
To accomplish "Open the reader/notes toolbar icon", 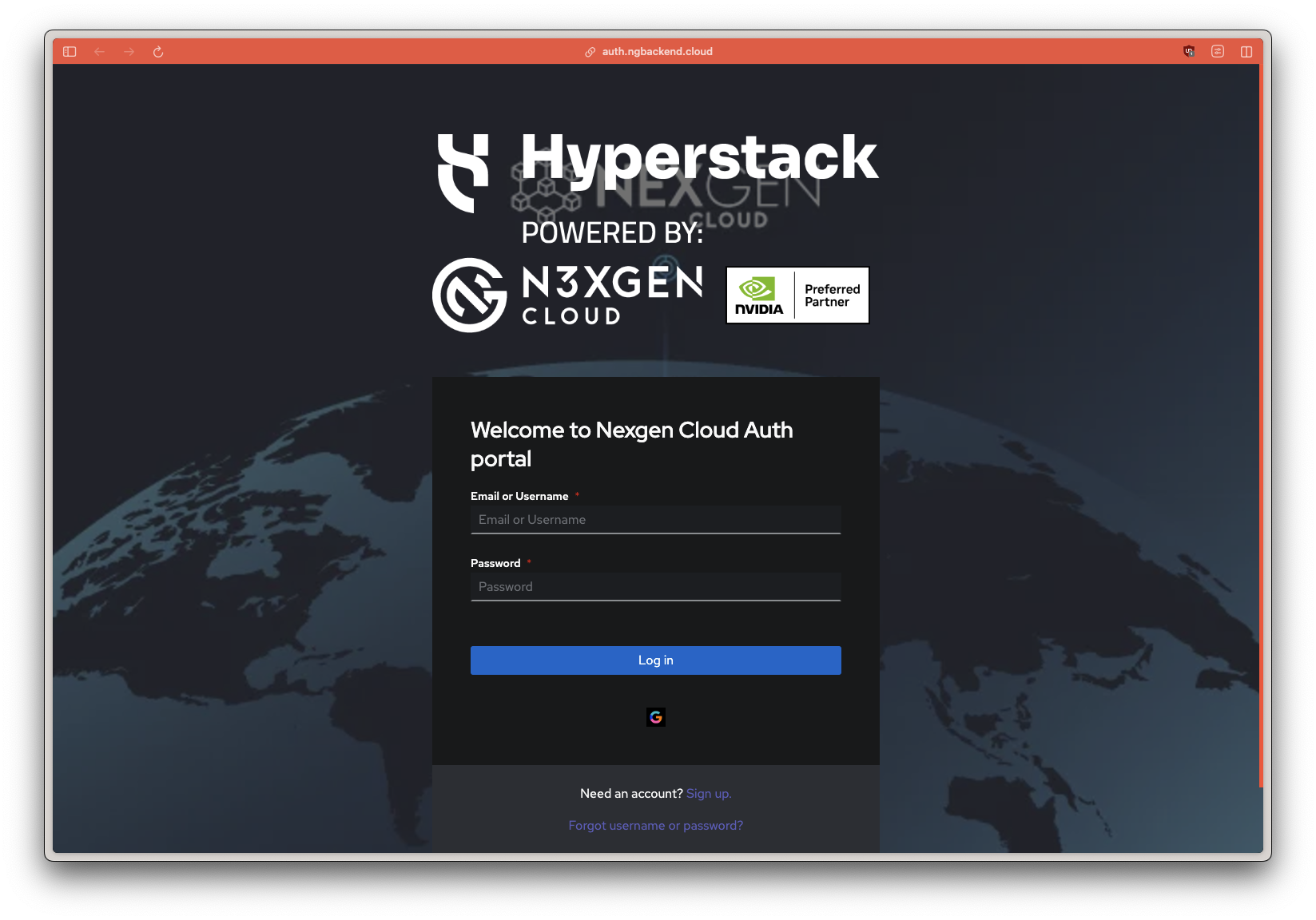I will (1218, 52).
